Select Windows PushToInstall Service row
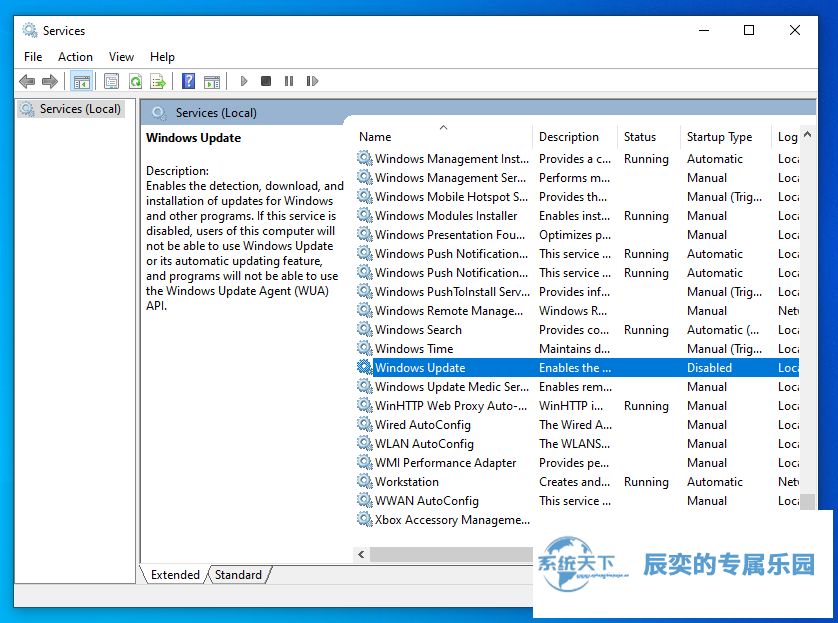This screenshot has width=838, height=623. 577,291
